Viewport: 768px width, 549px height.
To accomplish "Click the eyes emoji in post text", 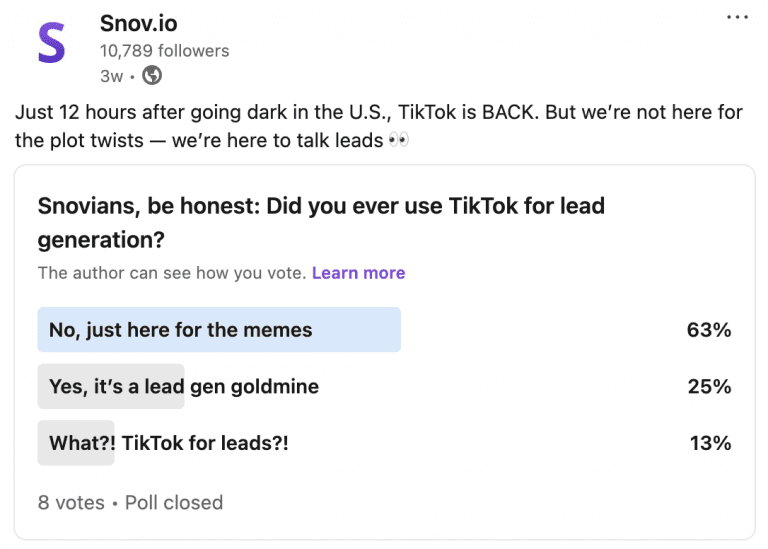I will tap(398, 141).
